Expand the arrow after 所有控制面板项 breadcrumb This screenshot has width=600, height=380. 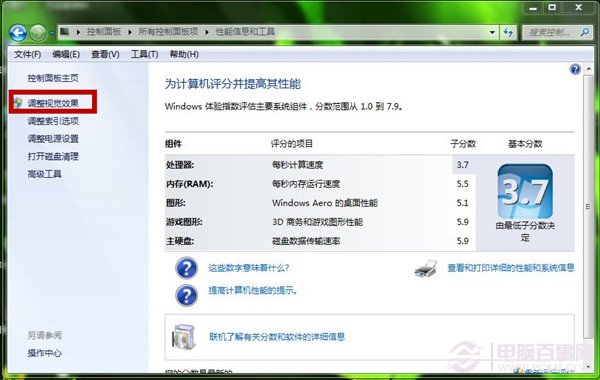click(x=207, y=32)
